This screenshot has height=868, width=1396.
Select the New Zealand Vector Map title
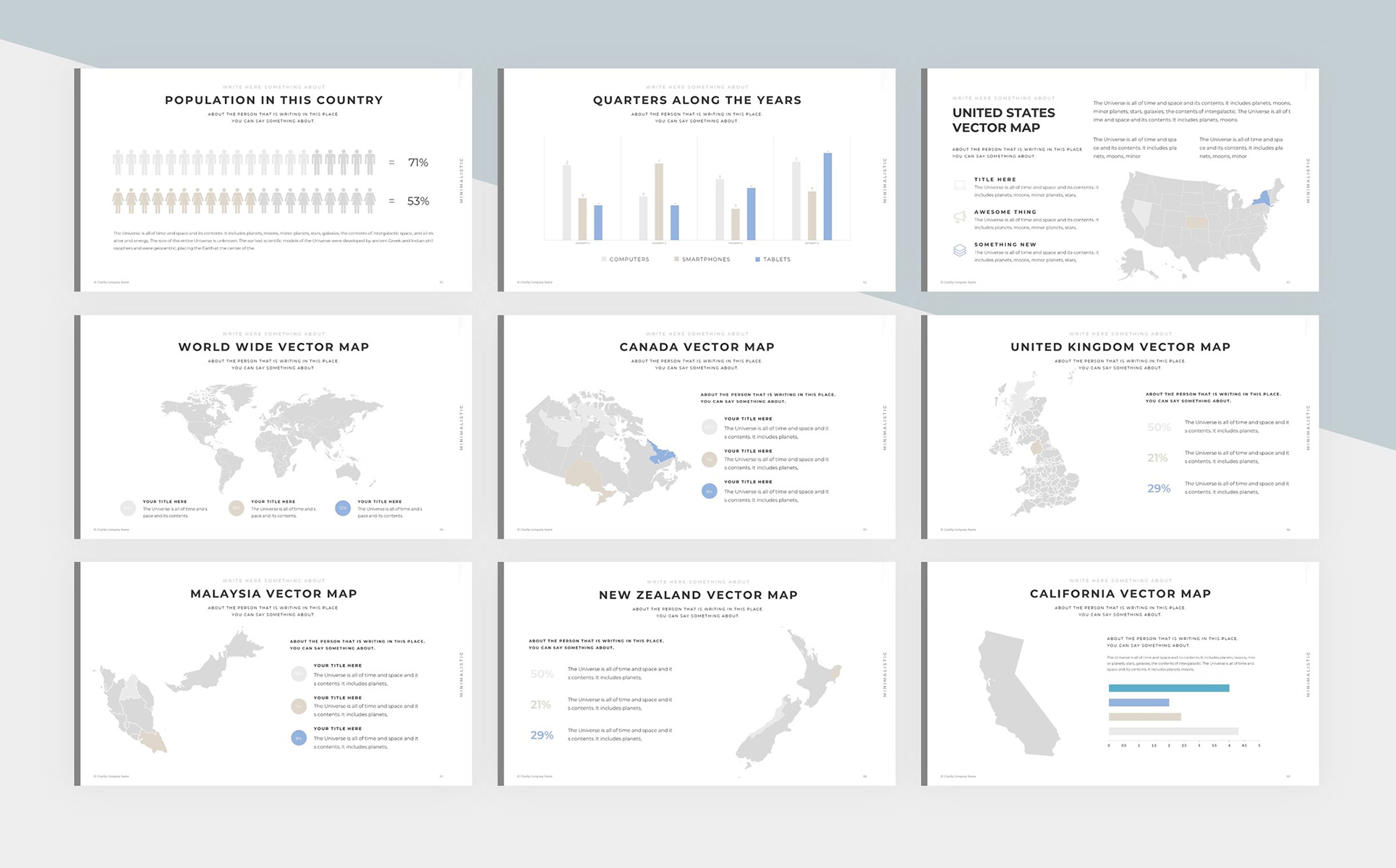697,595
